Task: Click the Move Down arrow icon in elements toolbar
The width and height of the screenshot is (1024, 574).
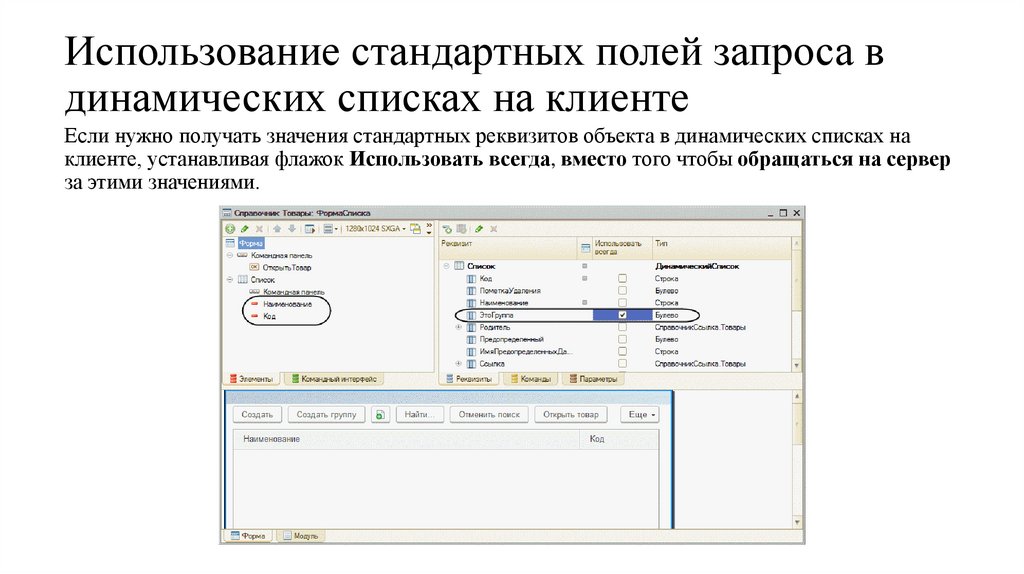Action: point(291,229)
